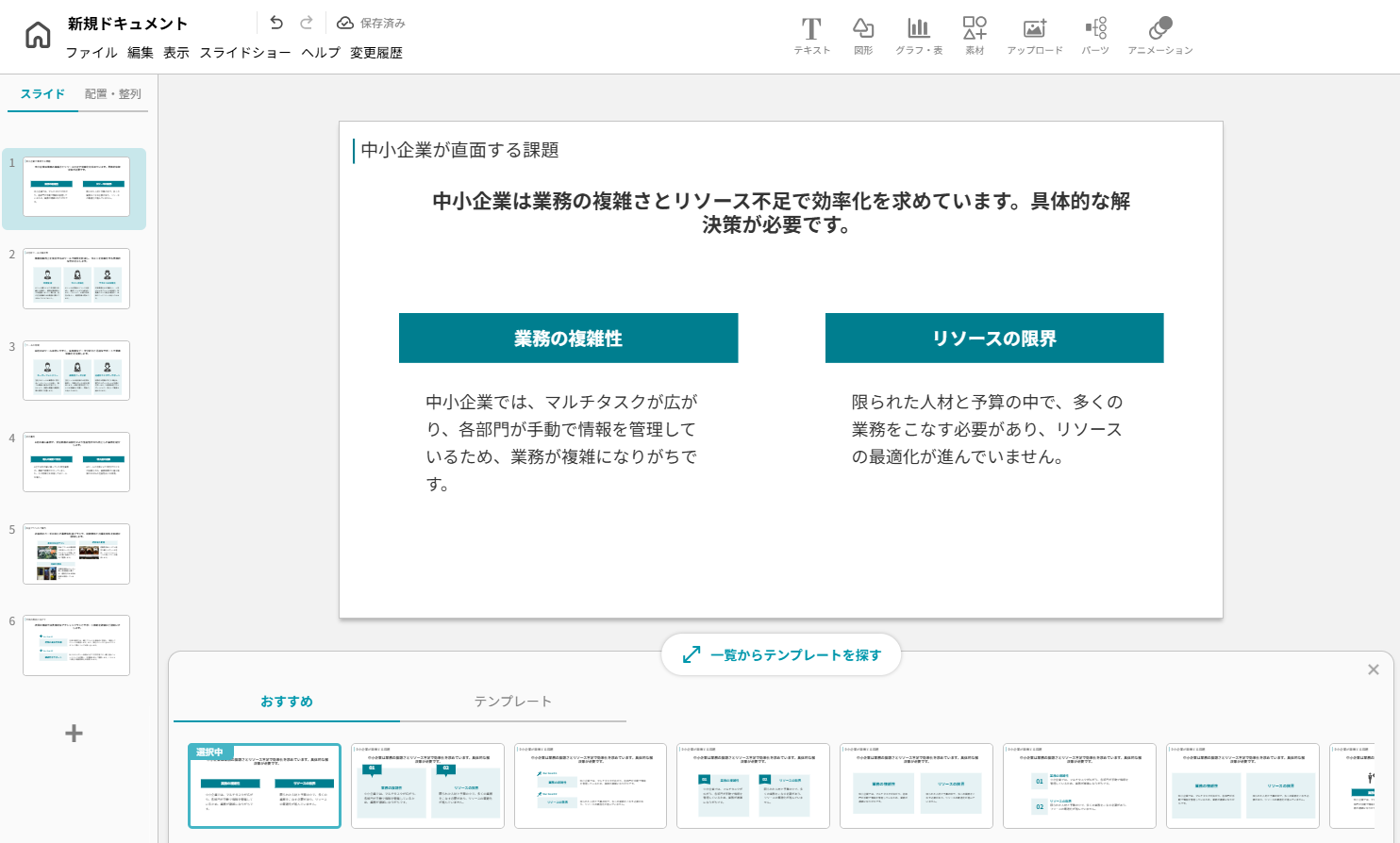Click the home icon
1400x843 pixels.
click(38, 36)
